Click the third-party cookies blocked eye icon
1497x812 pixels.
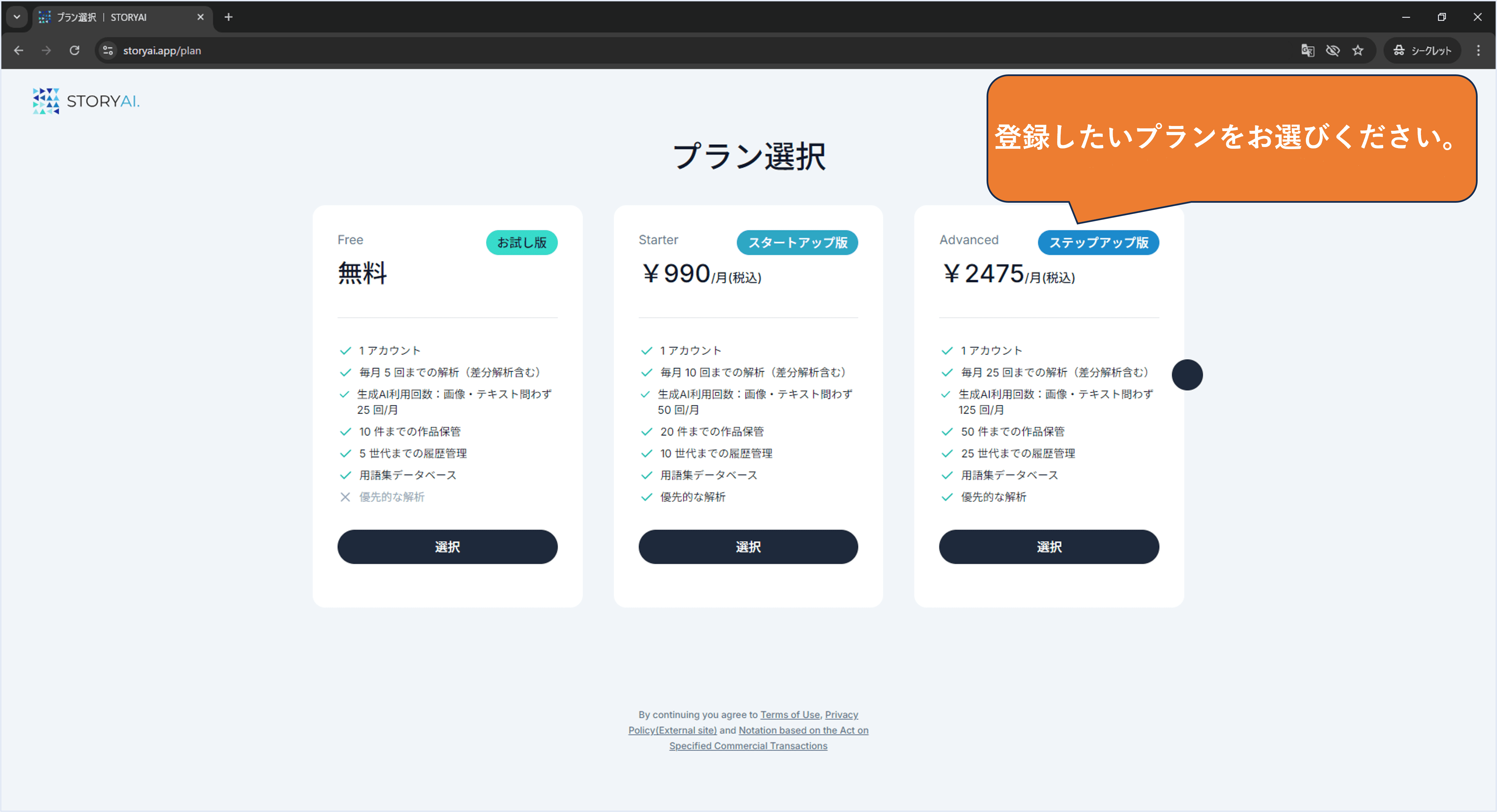(x=1333, y=51)
